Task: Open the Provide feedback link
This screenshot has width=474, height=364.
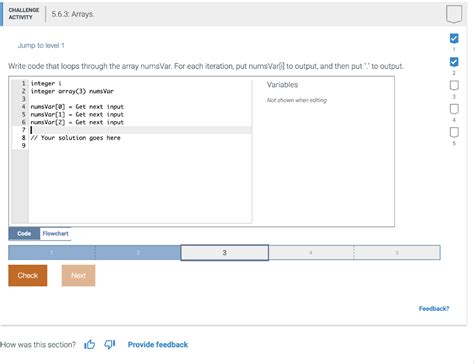Action: tap(158, 344)
